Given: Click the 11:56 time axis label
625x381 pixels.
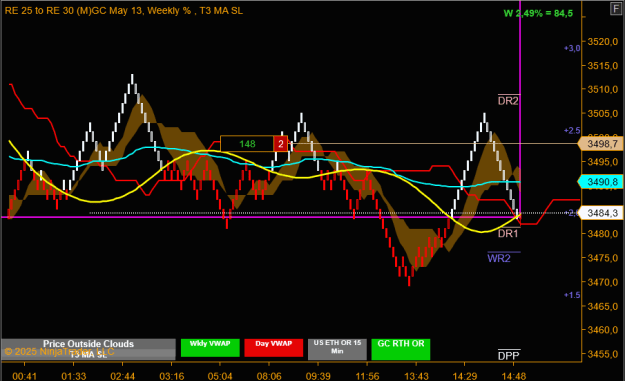Looking at the screenshot, I should point(367,376).
